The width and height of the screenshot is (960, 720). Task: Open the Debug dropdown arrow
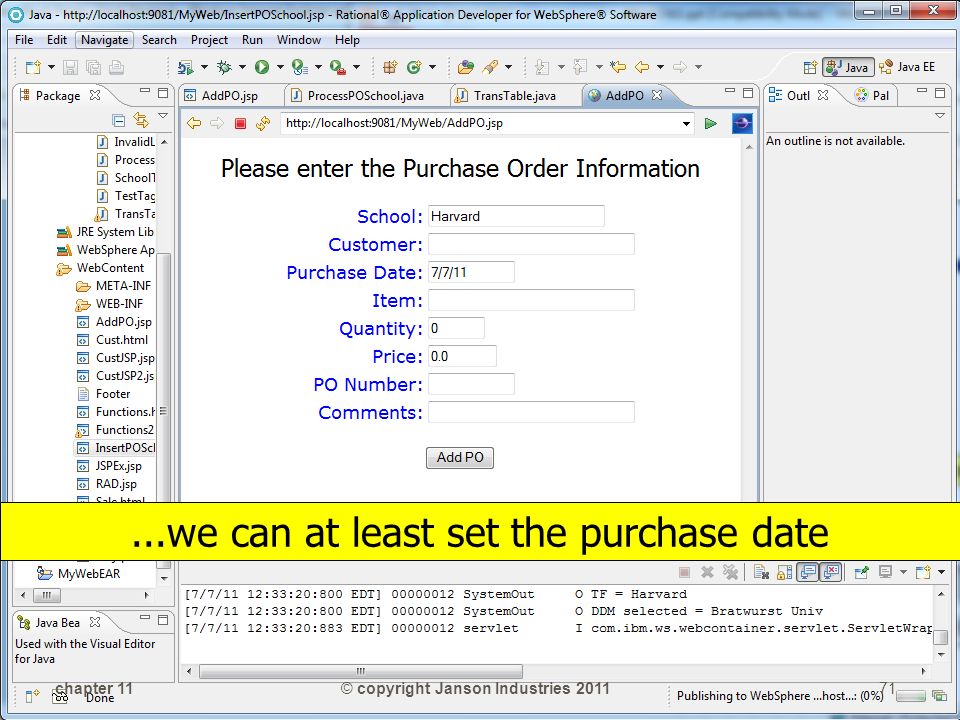[x=242, y=67]
